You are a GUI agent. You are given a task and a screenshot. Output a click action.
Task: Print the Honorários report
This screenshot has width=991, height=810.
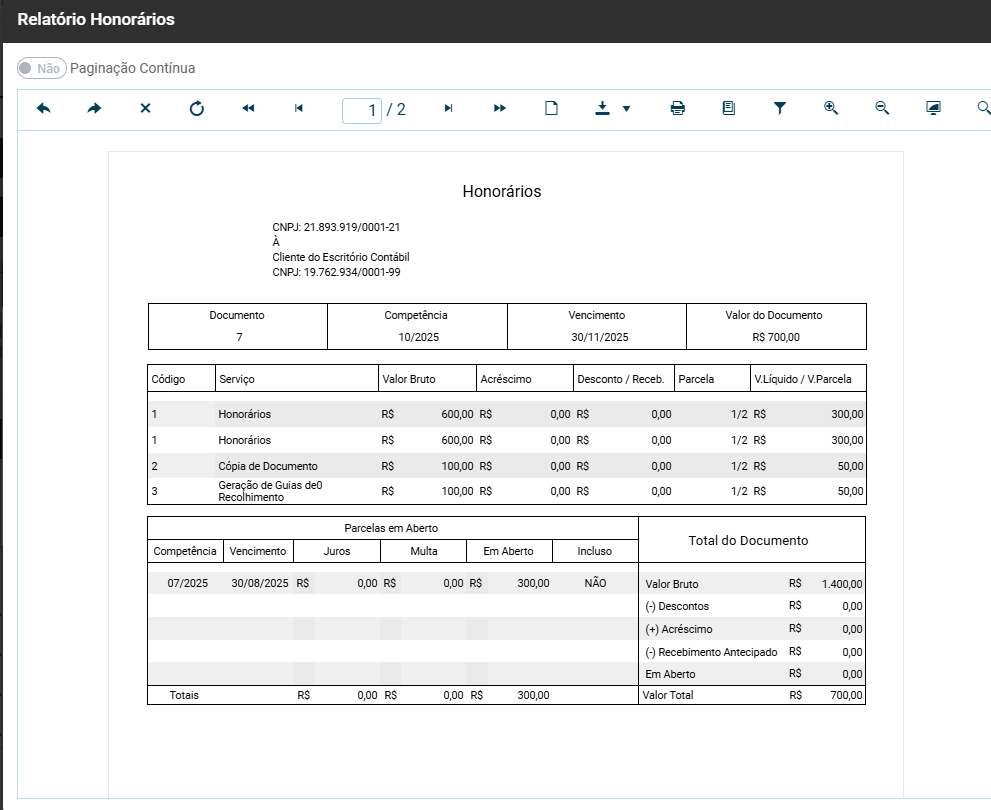tap(678, 108)
